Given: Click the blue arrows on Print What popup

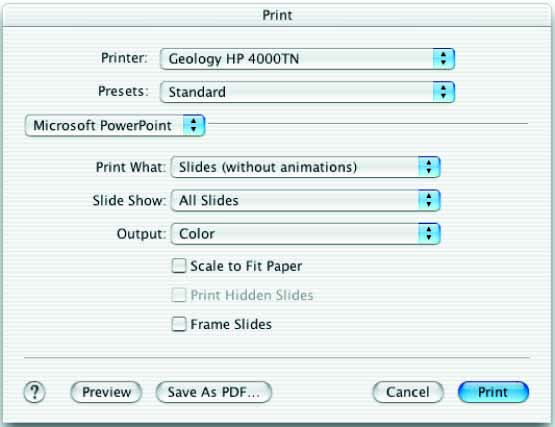Looking at the screenshot, I should (429, 167).
